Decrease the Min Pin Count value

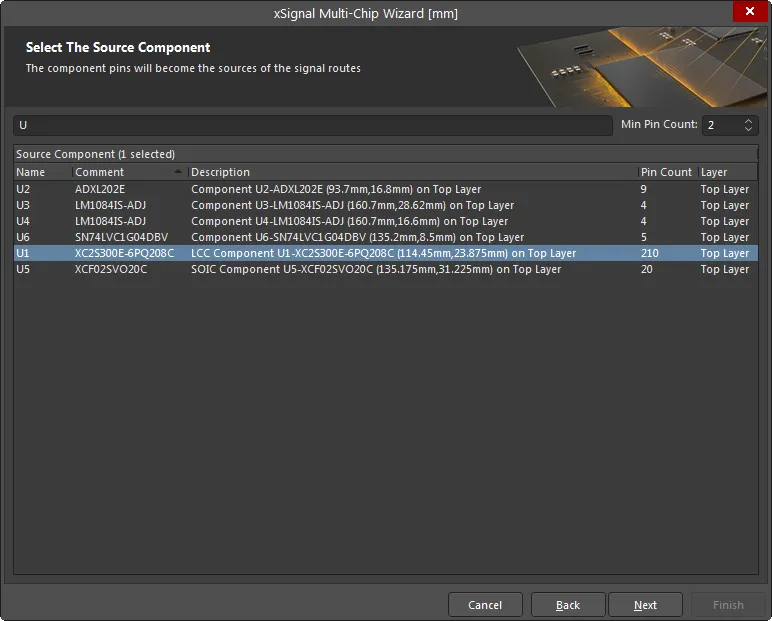[748, 129]
